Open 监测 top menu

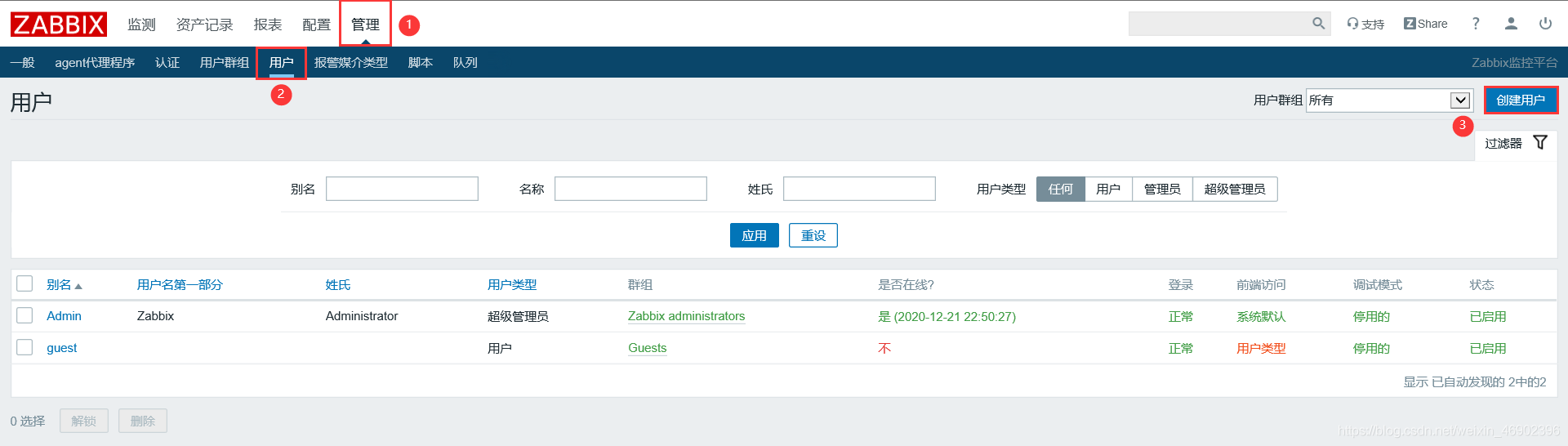pos(141,25)
